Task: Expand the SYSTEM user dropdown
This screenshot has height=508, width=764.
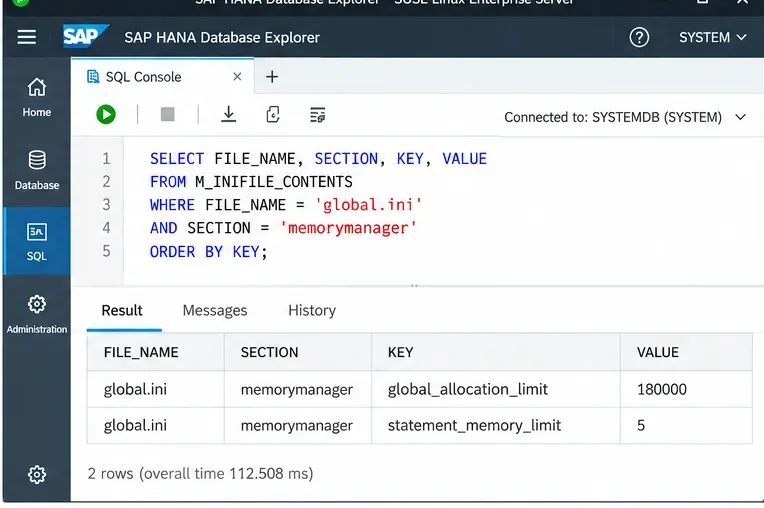Action: pyautogui.click(x=712, y=38)
